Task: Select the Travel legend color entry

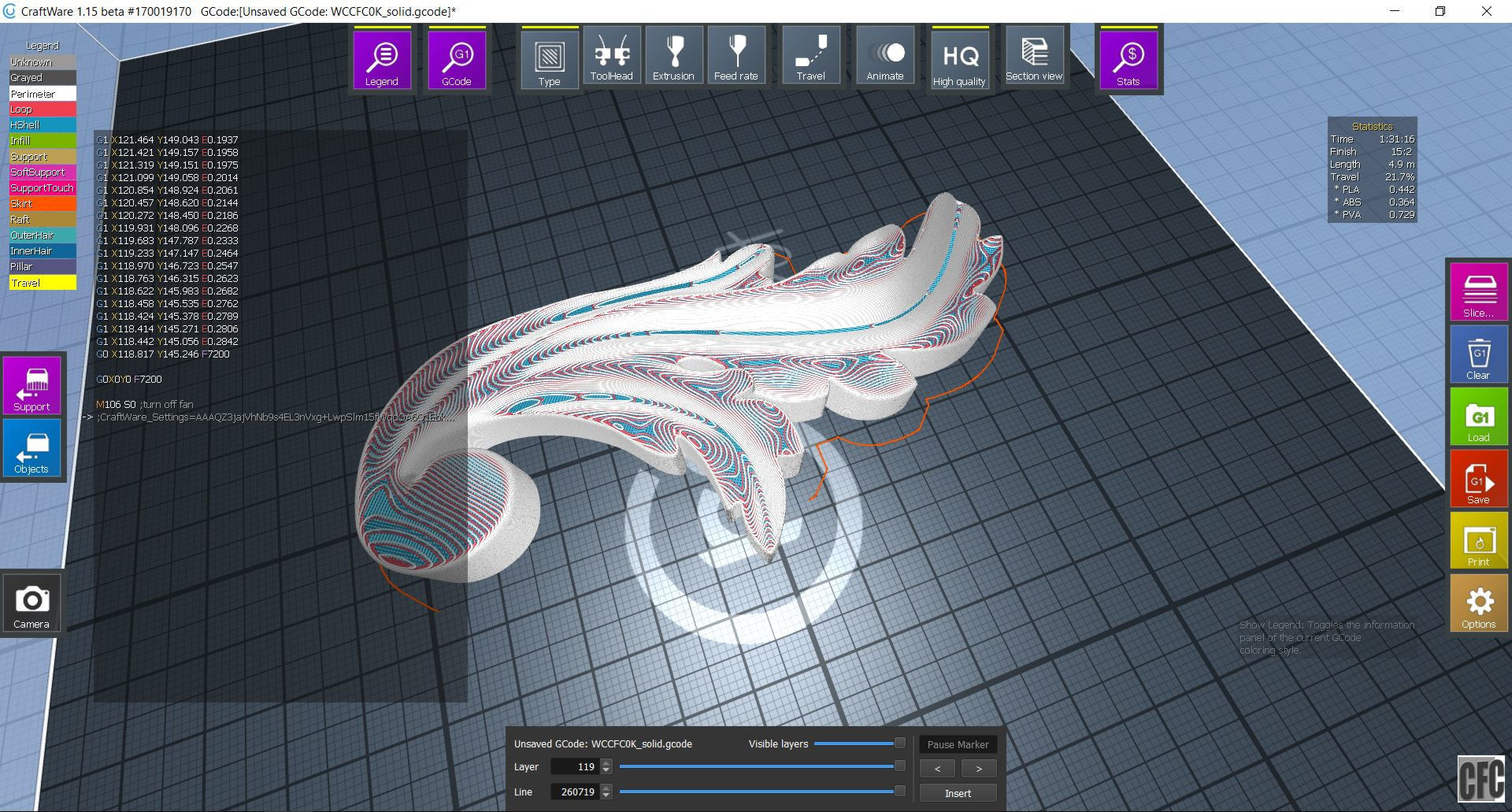Action: tap(43, 283)
